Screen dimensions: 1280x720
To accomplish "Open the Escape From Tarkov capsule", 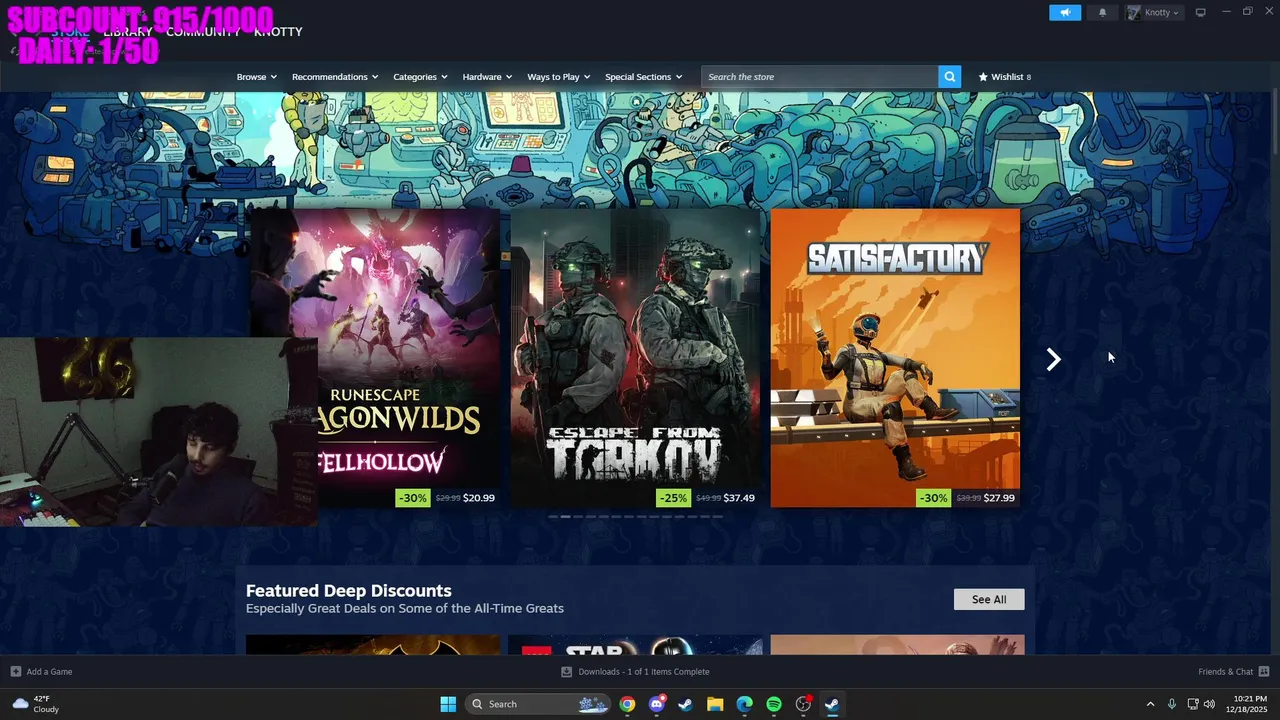I will tap(635, 358).
